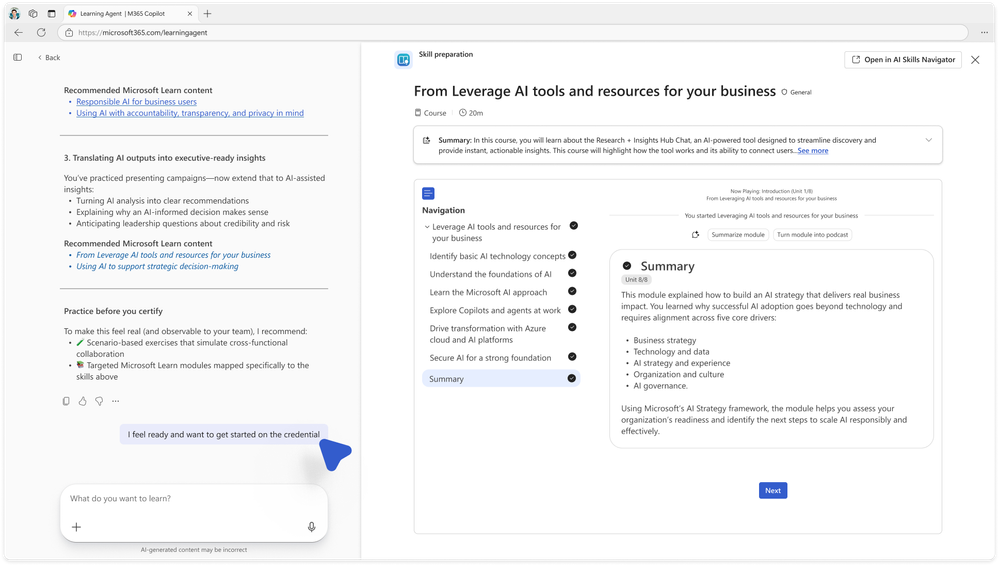Select Drive transformation with Azure cloud
999x566 pixels.
487,334
